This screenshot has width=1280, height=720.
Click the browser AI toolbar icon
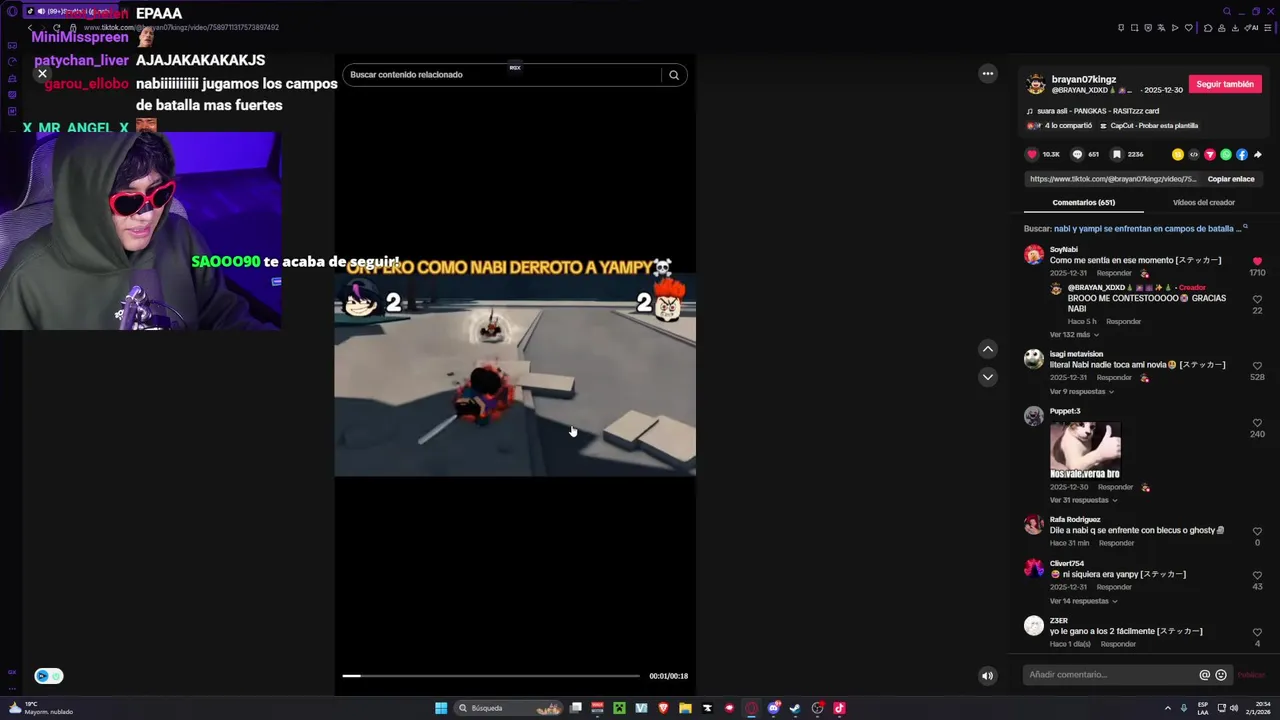click(x=1251, y=28)
